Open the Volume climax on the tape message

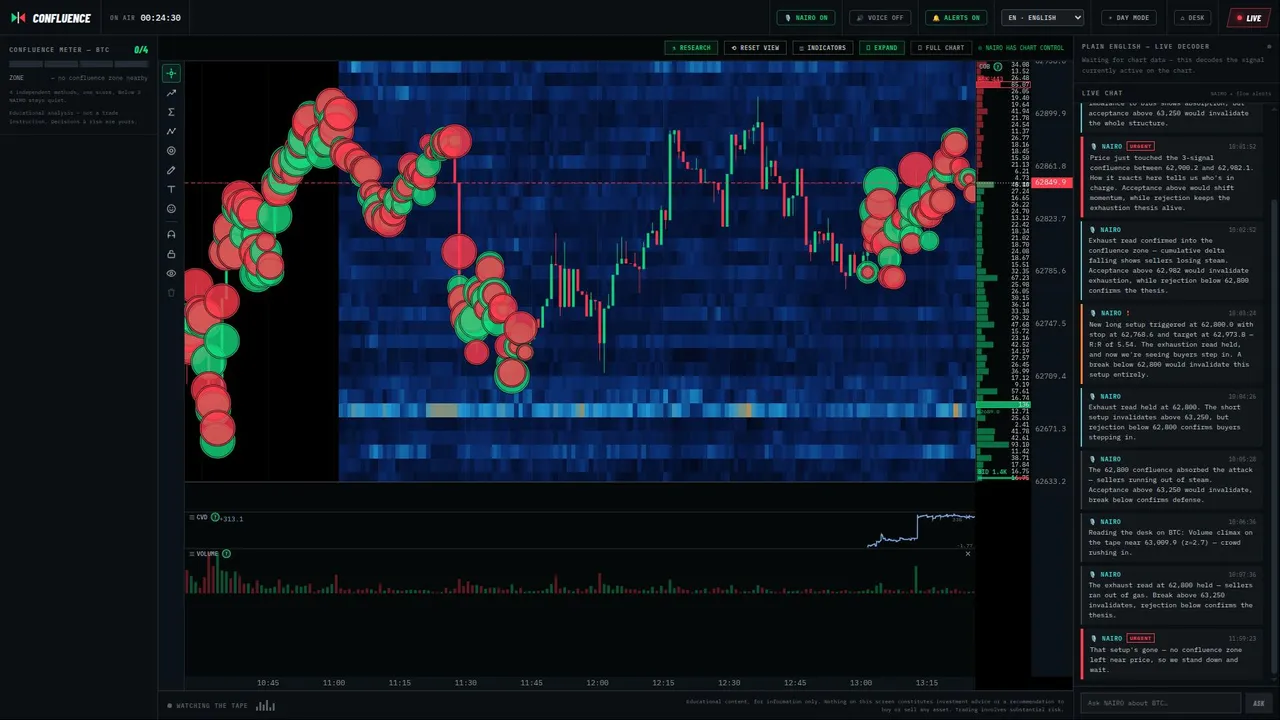(x=1171, y=537)
